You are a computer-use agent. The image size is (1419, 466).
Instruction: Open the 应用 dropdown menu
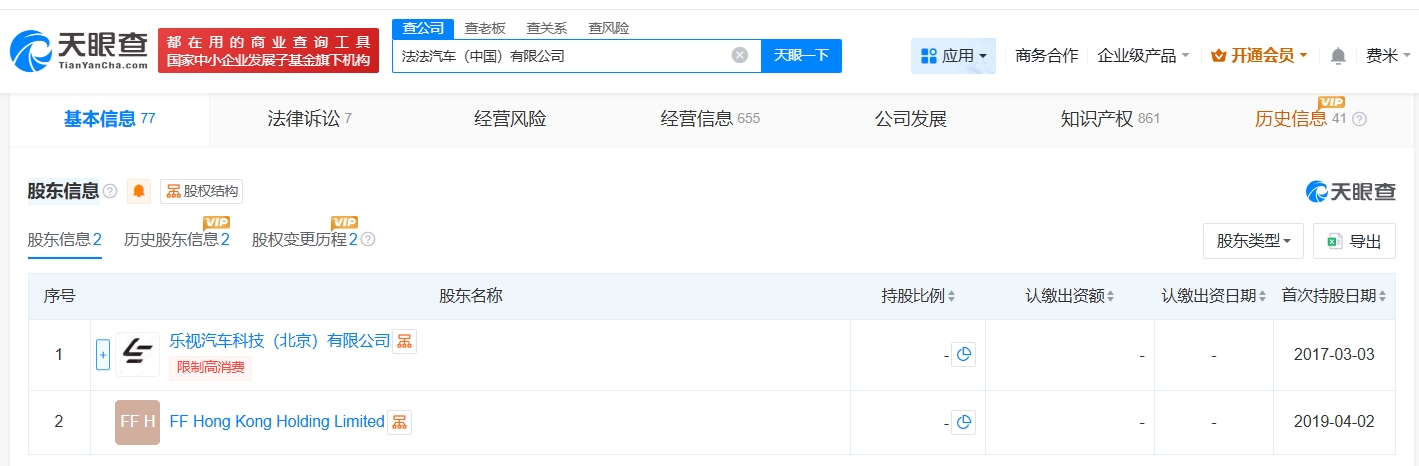tap(953, 56)
